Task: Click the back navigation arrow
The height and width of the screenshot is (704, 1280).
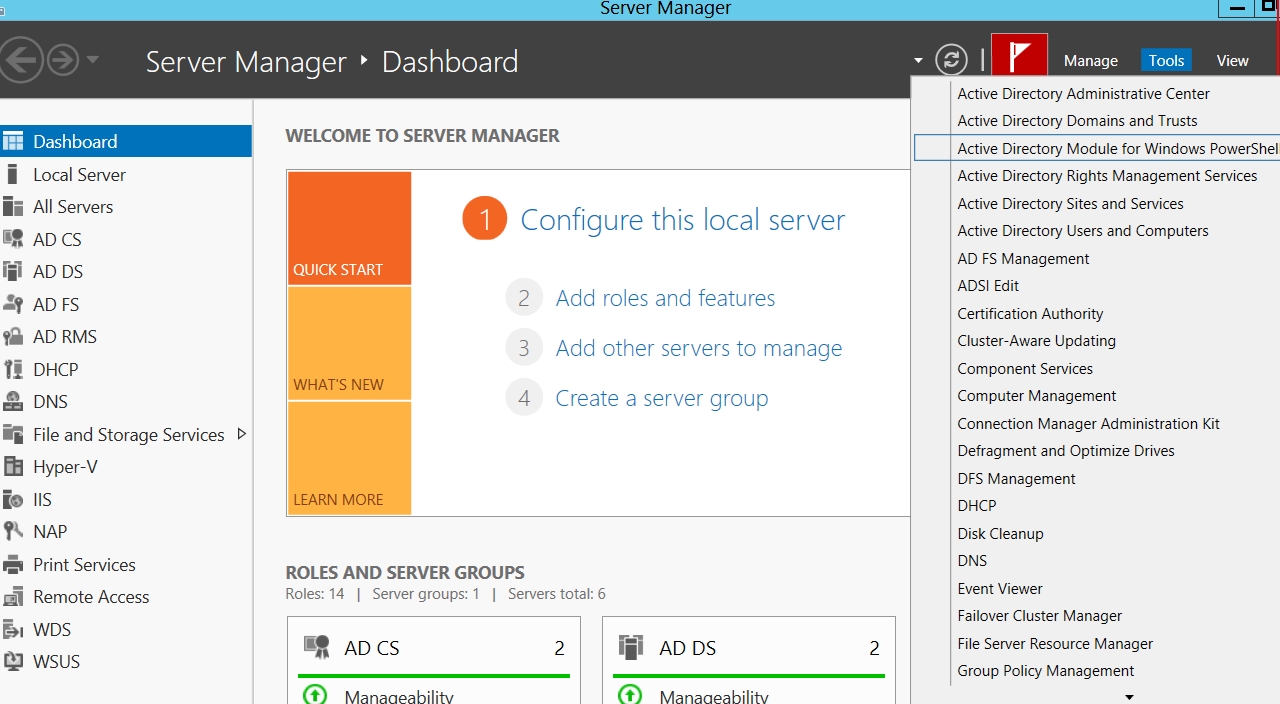Action: (x=21, y=60)
